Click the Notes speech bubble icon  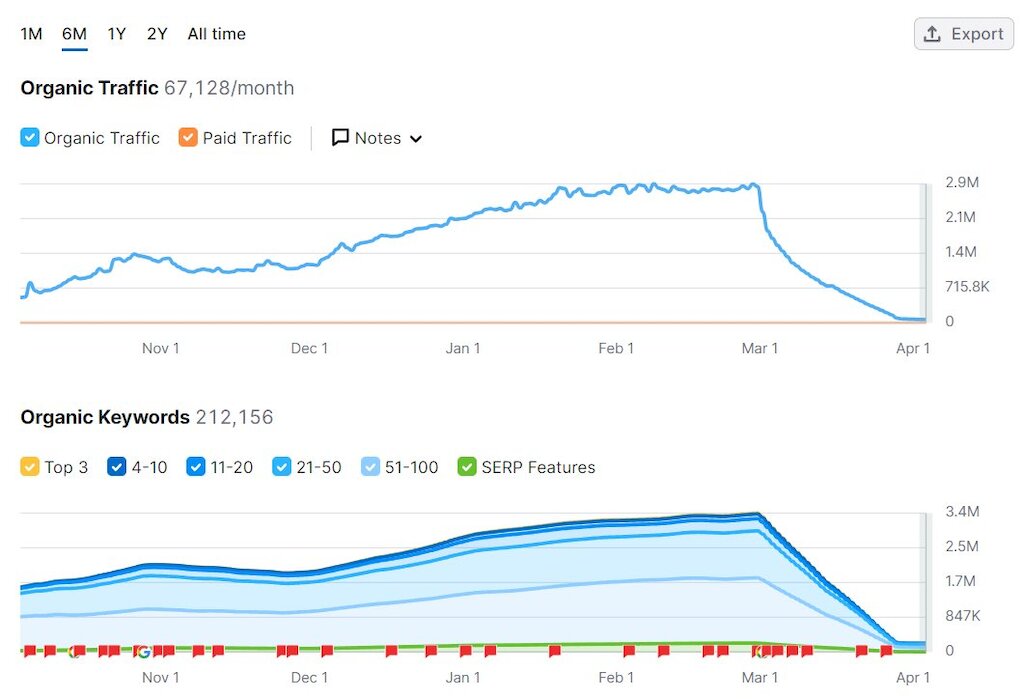[x=340, y=138]
